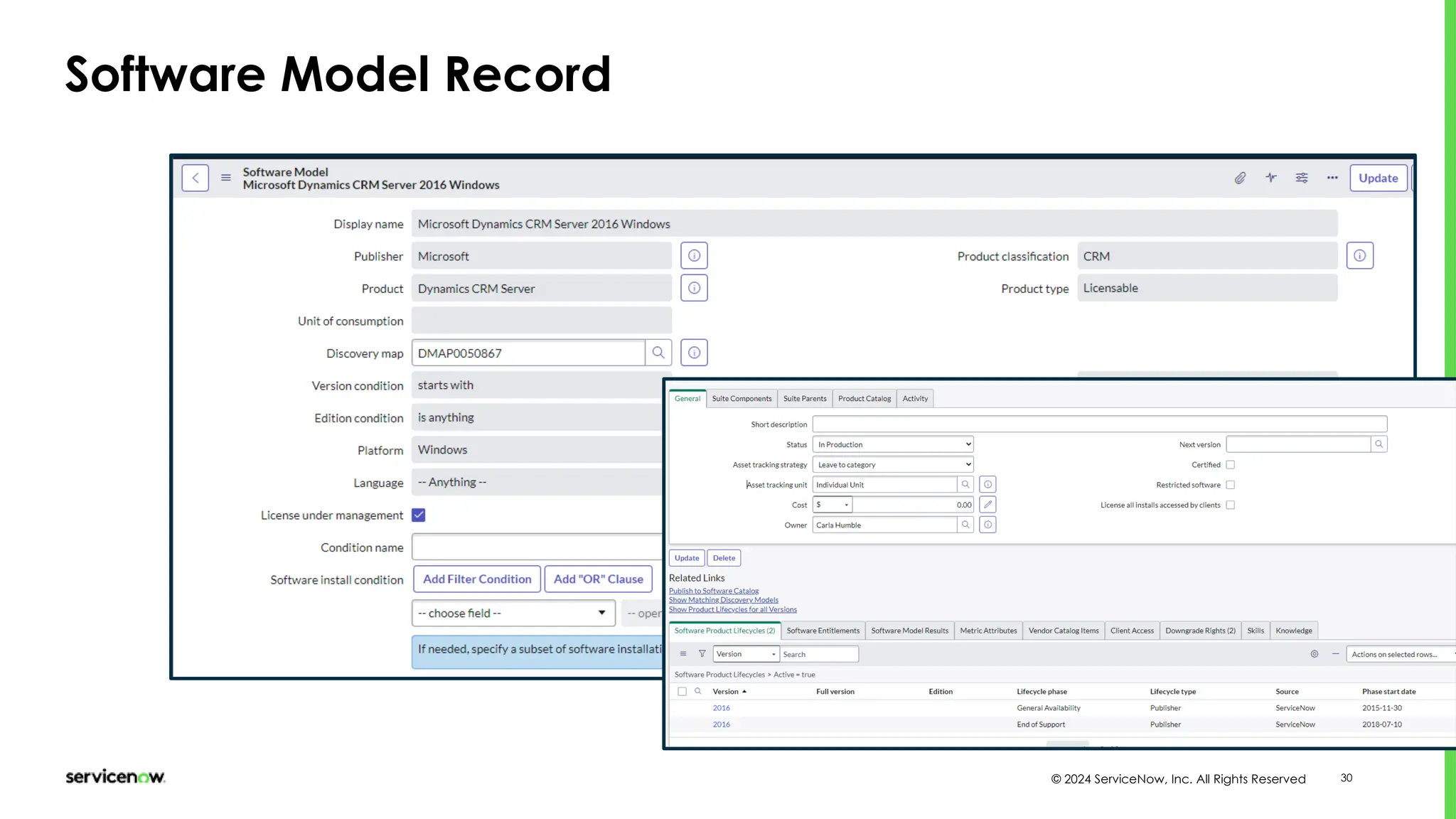Click the list Search input box
Viewport: 1456px width, 819px height.
point(819,654)
